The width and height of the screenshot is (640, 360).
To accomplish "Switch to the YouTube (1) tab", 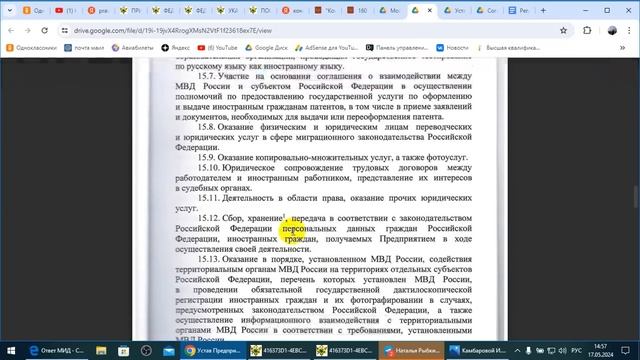I will pos(66,11).
